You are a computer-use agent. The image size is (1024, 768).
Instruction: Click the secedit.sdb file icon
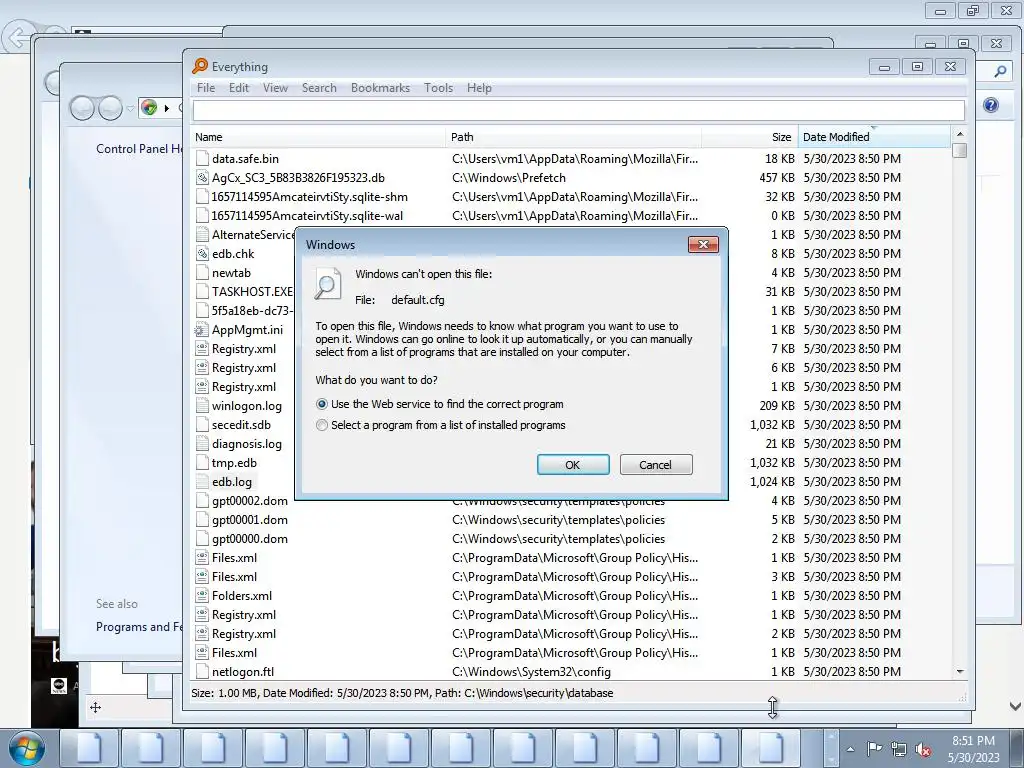(x=202, y=424)
